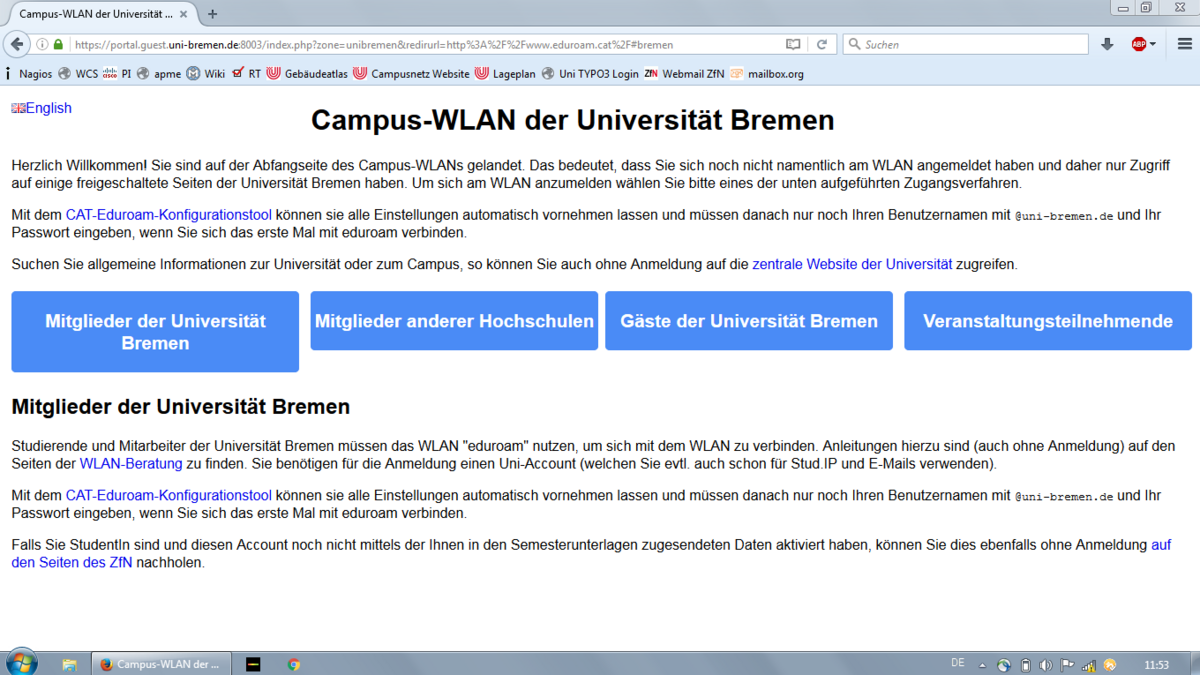
Task: Click the green padlock security icon
Action: pyautogui.click(x=58, y=44)
